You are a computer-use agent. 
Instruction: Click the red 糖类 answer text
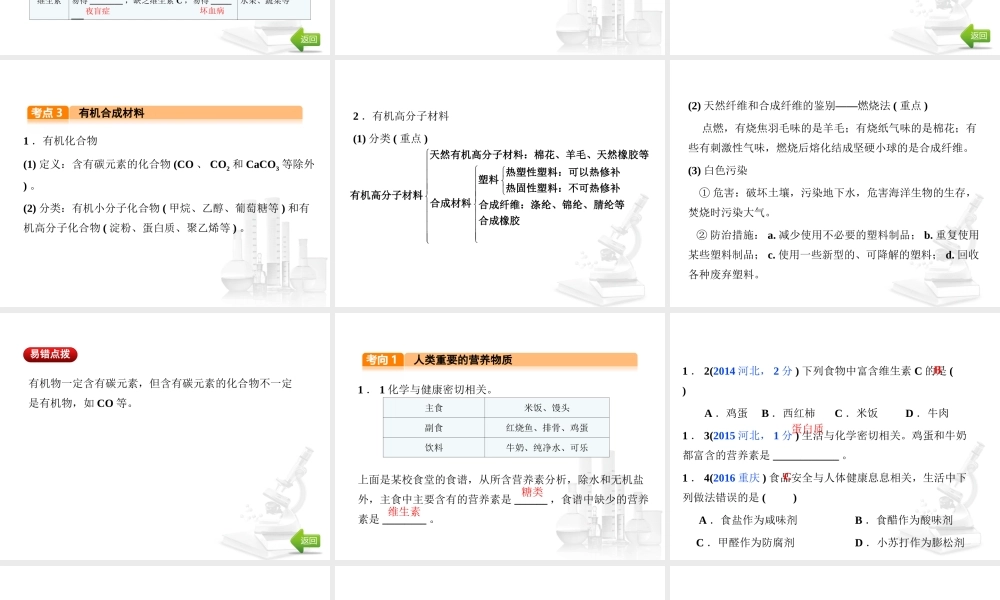(x=532, y=492)
